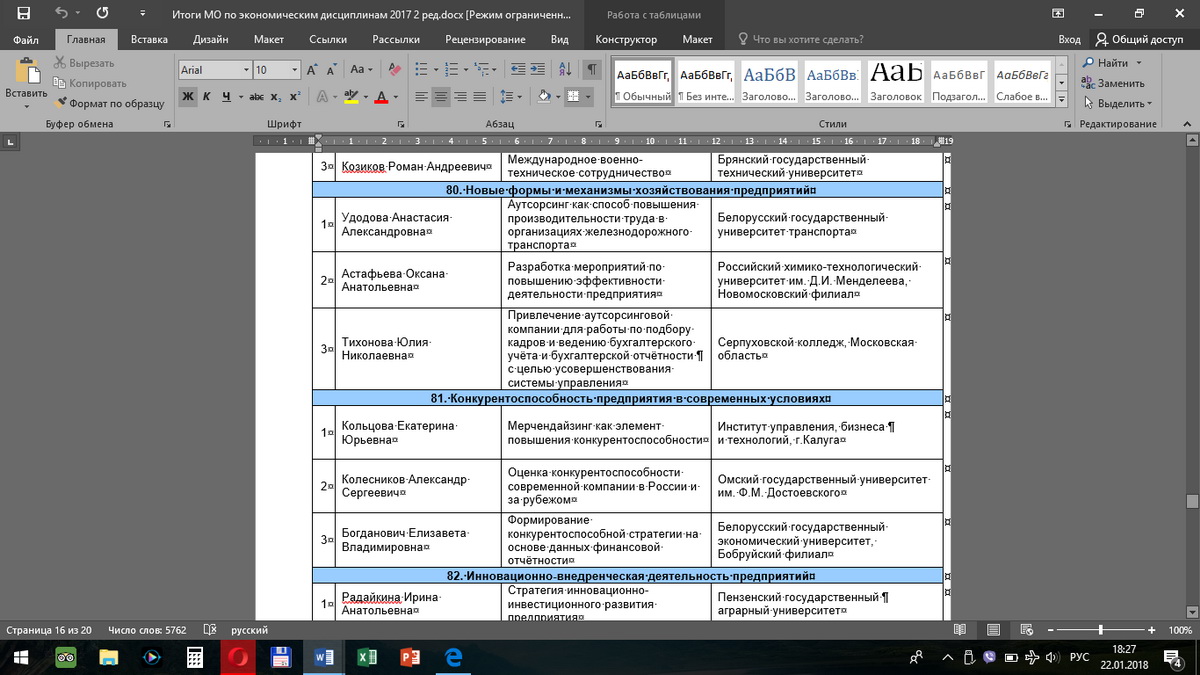Viewport: 1200px width, 675px height.
Task: Apply yellow text highlight color
Action: tap(350, 97)
